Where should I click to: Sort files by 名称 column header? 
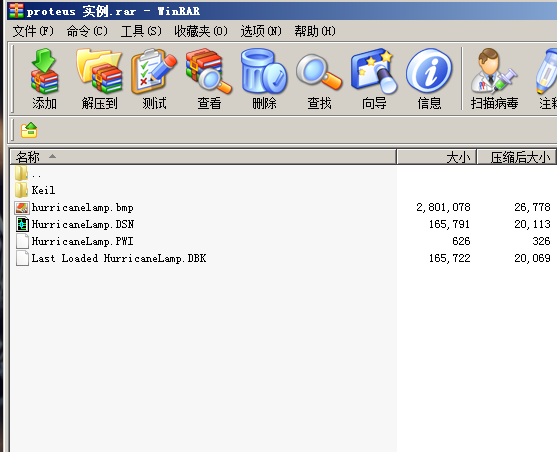pyautogui.click(x=203, y=157)
